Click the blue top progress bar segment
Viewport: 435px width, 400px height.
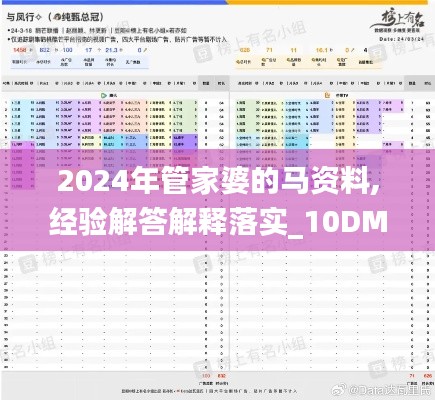click(x=113, y=2)
